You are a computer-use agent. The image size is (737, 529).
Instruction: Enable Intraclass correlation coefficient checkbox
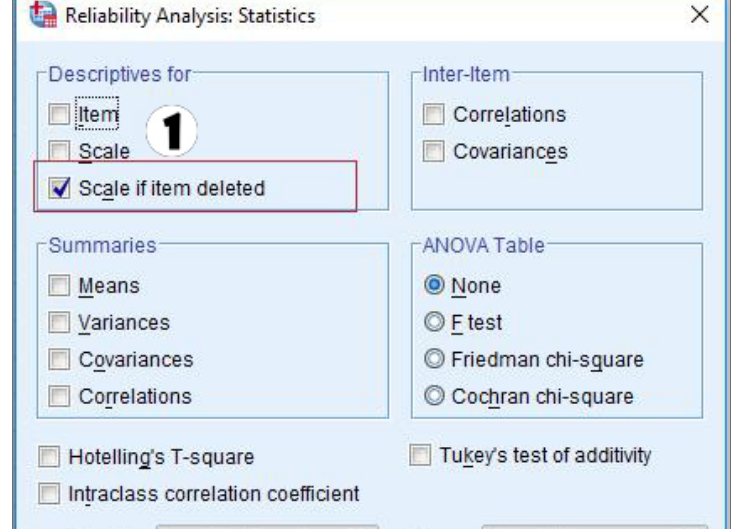point(49,494)
